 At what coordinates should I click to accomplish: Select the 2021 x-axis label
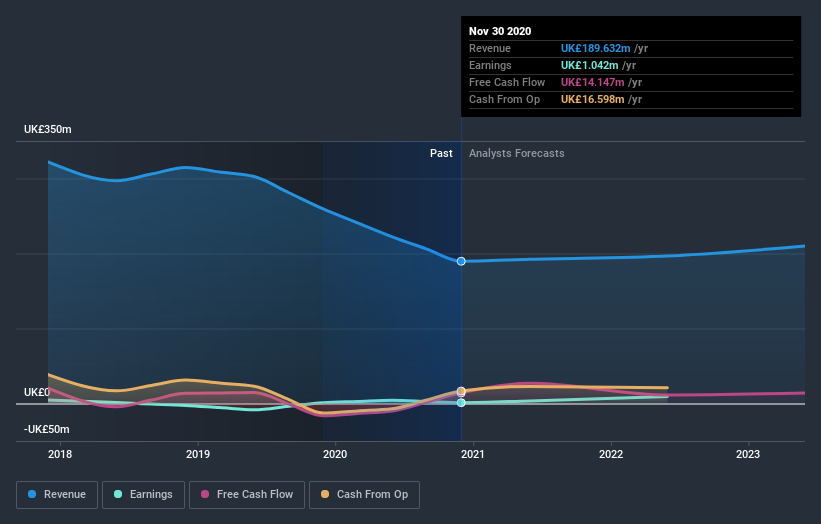pos(473,454)
